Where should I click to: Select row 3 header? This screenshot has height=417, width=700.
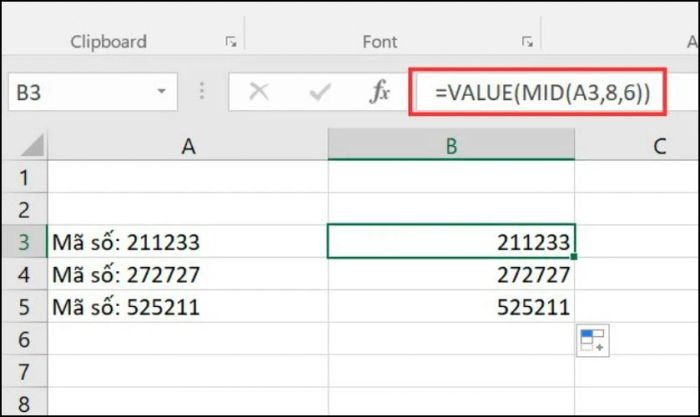(24, 242)
